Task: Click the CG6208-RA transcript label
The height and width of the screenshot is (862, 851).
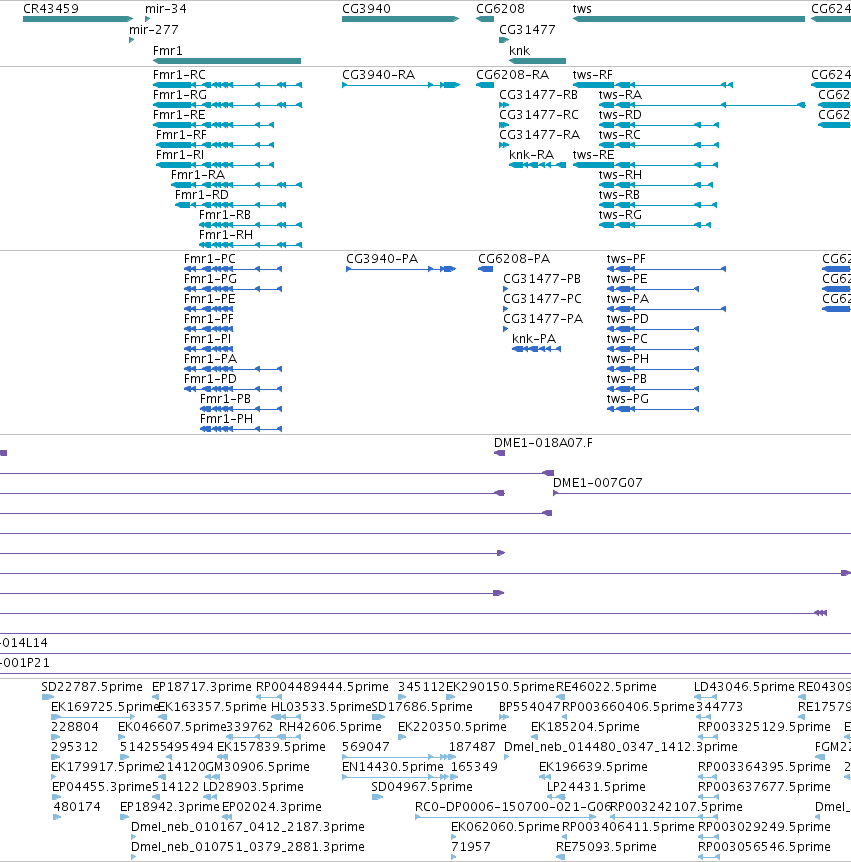Action: pos(512,75)
